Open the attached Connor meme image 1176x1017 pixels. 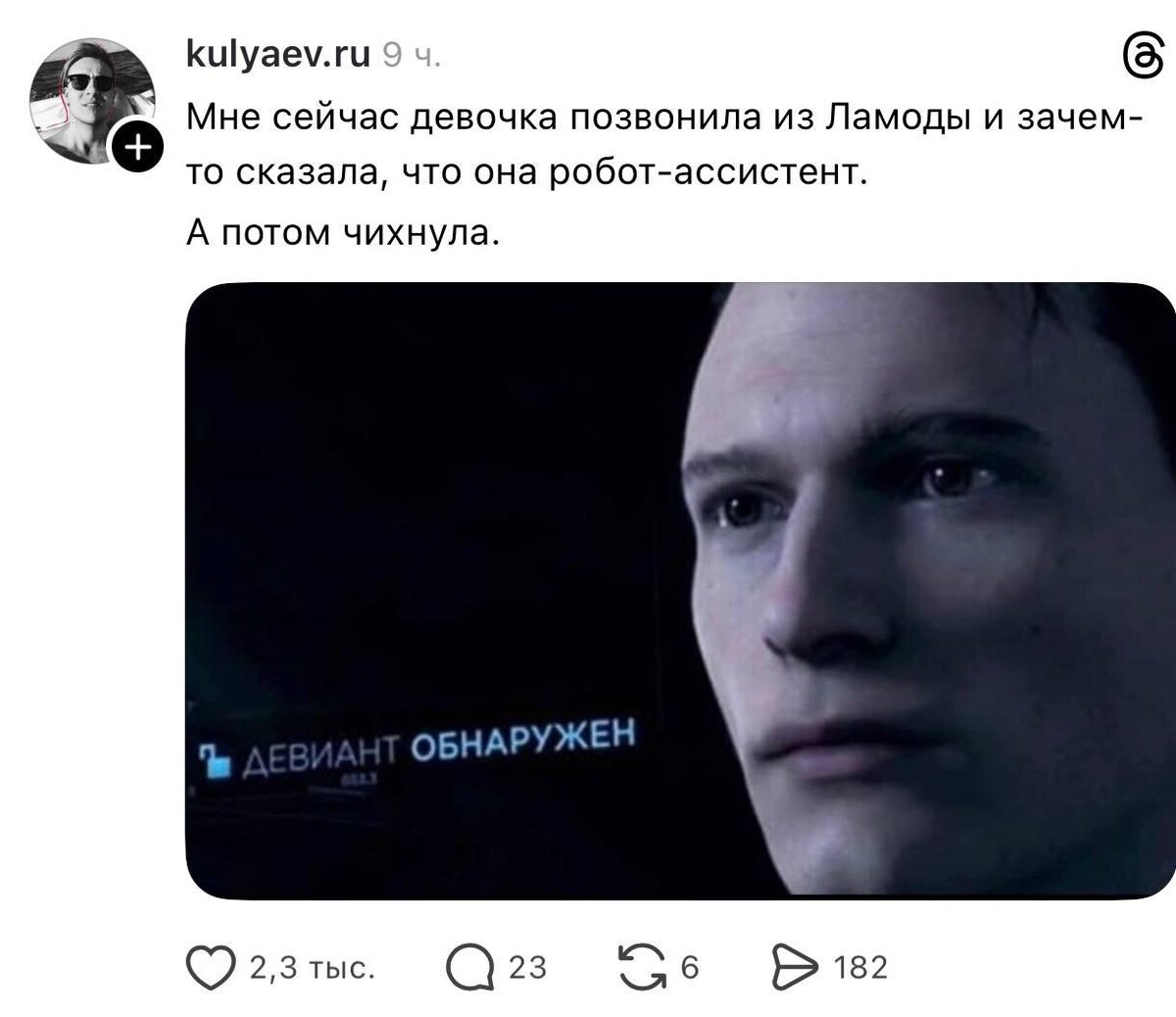680,590
